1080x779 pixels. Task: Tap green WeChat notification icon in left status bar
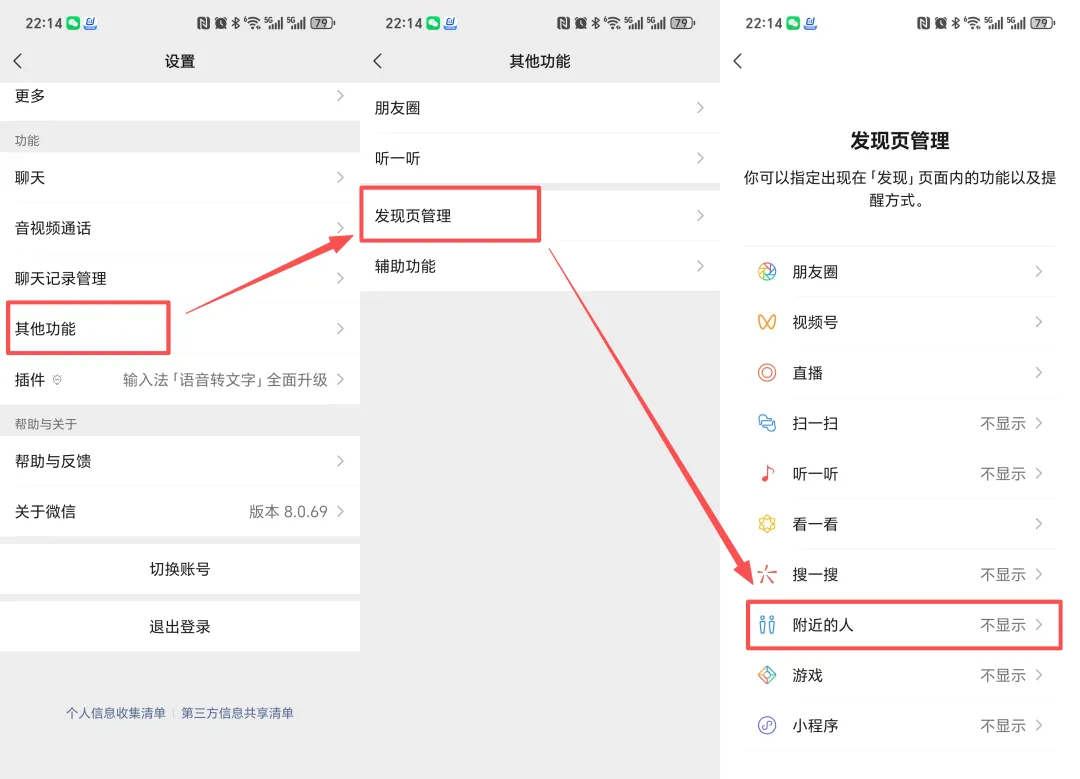[73, 23]
